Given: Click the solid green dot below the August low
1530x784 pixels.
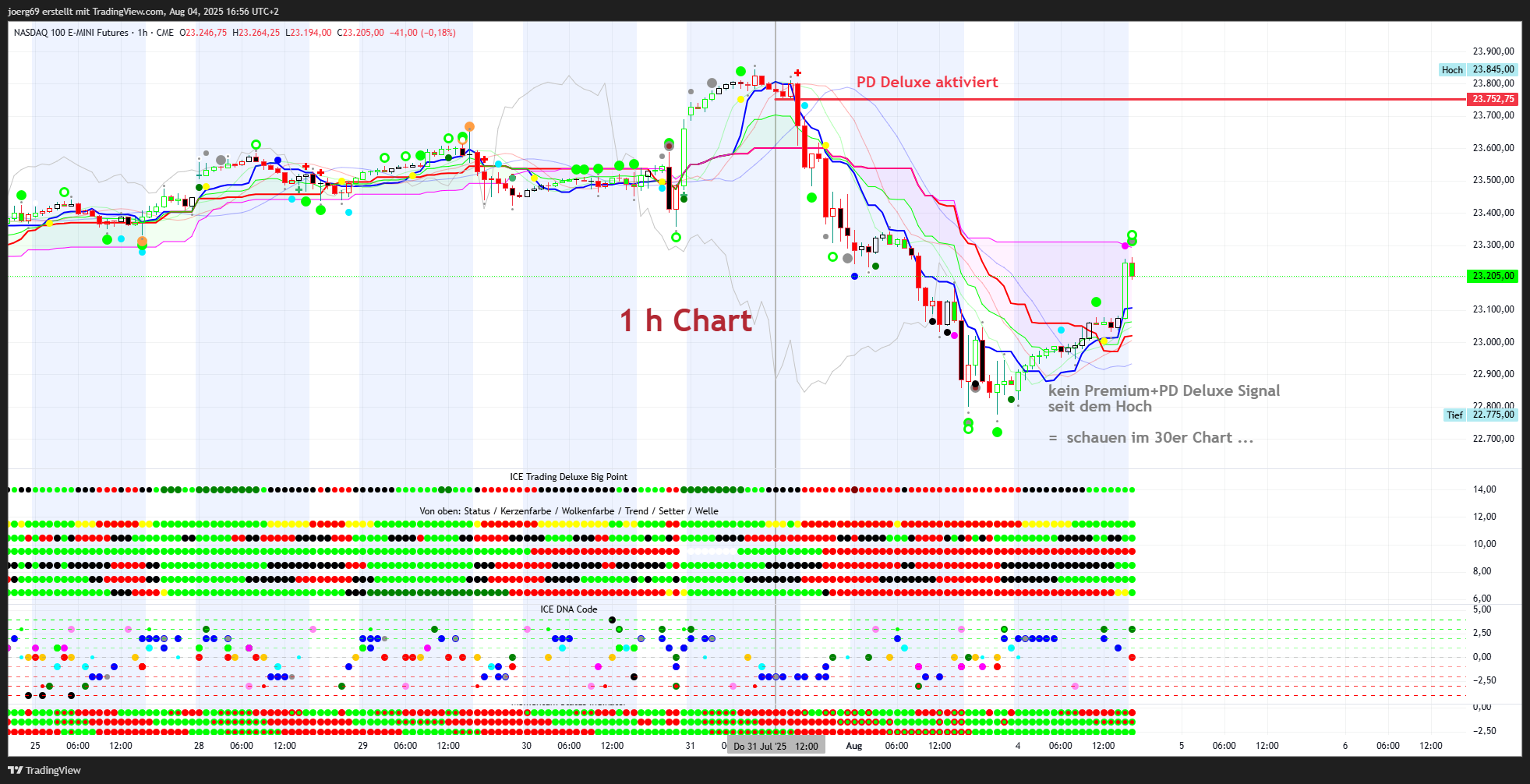Looking at the screenshot, I should point(997,432).
